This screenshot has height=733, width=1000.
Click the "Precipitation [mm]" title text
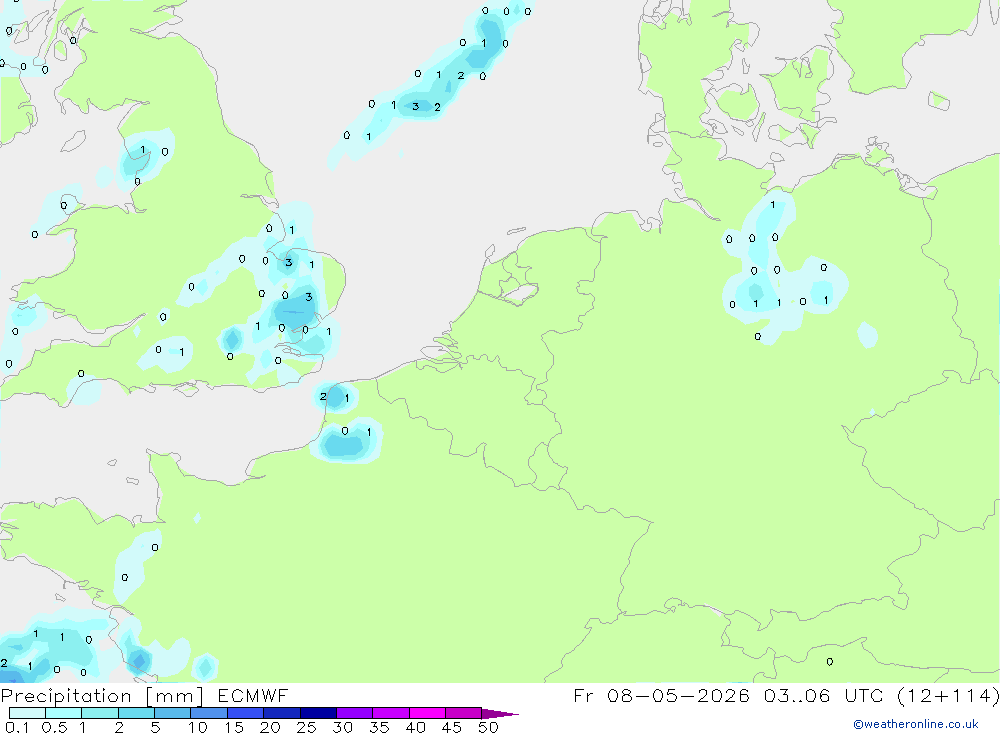(102, 696)
